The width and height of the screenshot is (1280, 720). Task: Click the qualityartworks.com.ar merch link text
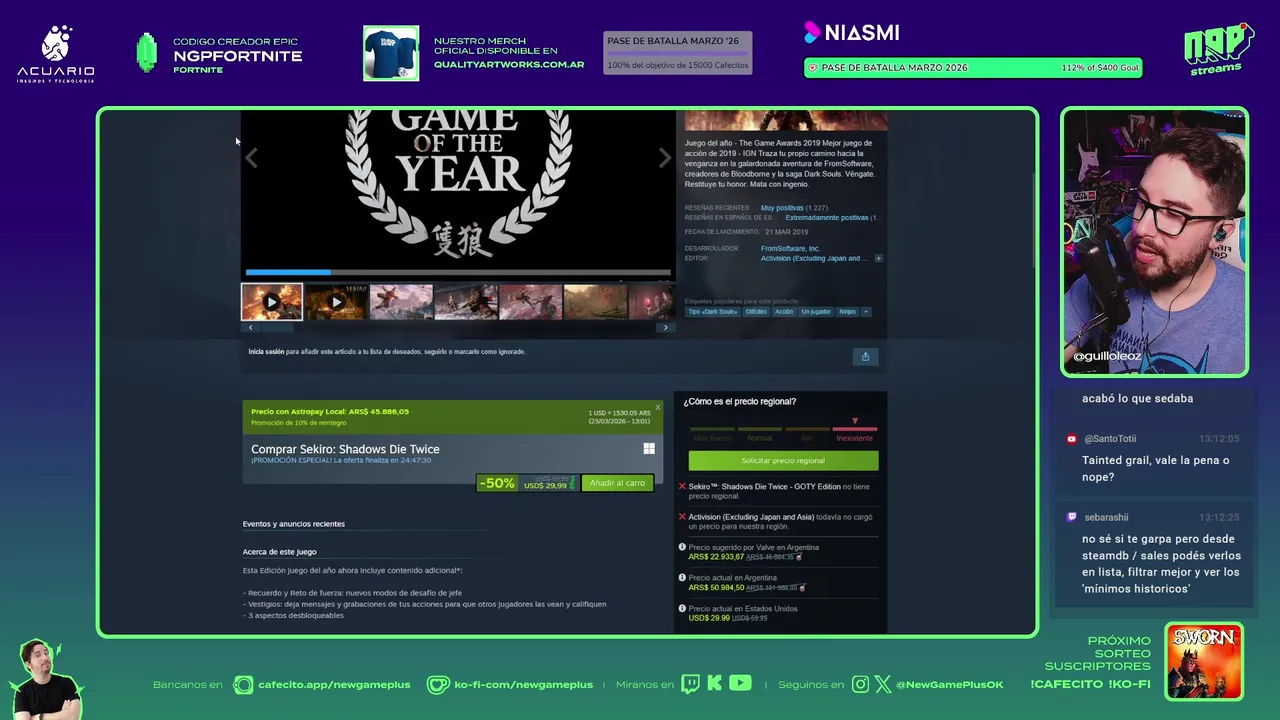509,65
